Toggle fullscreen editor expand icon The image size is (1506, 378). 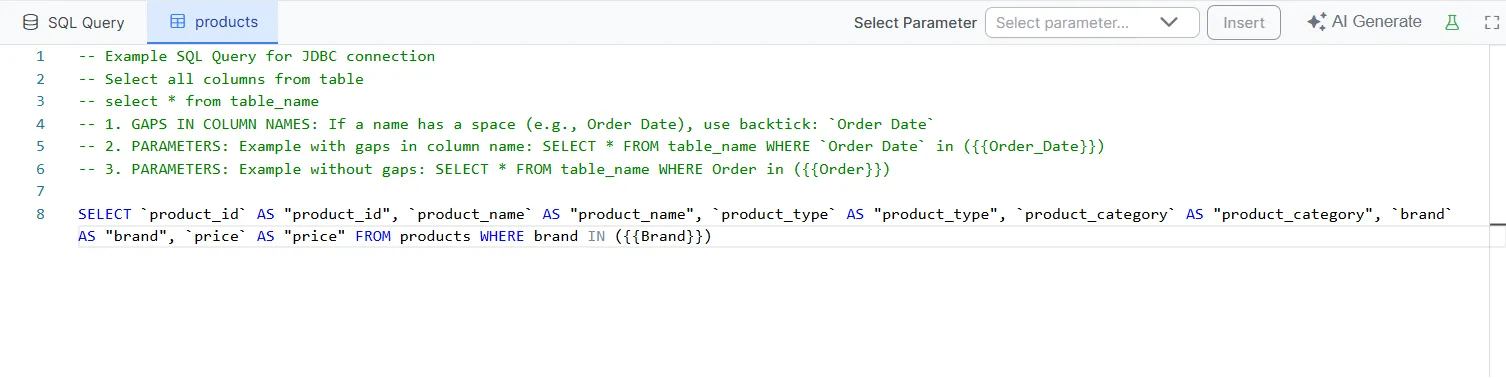(1491, 22)
